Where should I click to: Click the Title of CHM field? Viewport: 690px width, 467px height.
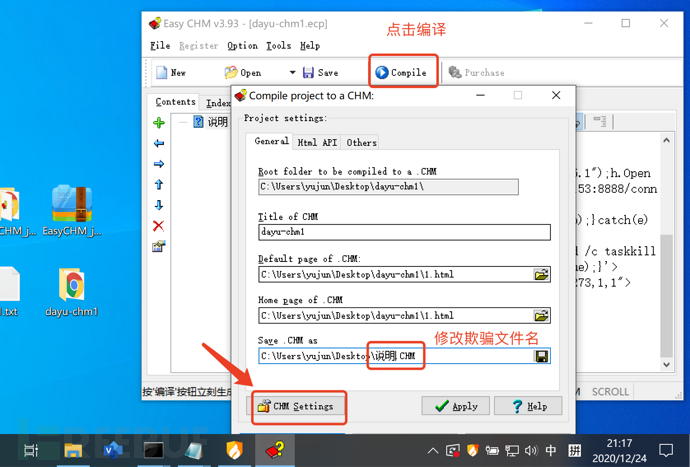point(404,232)
